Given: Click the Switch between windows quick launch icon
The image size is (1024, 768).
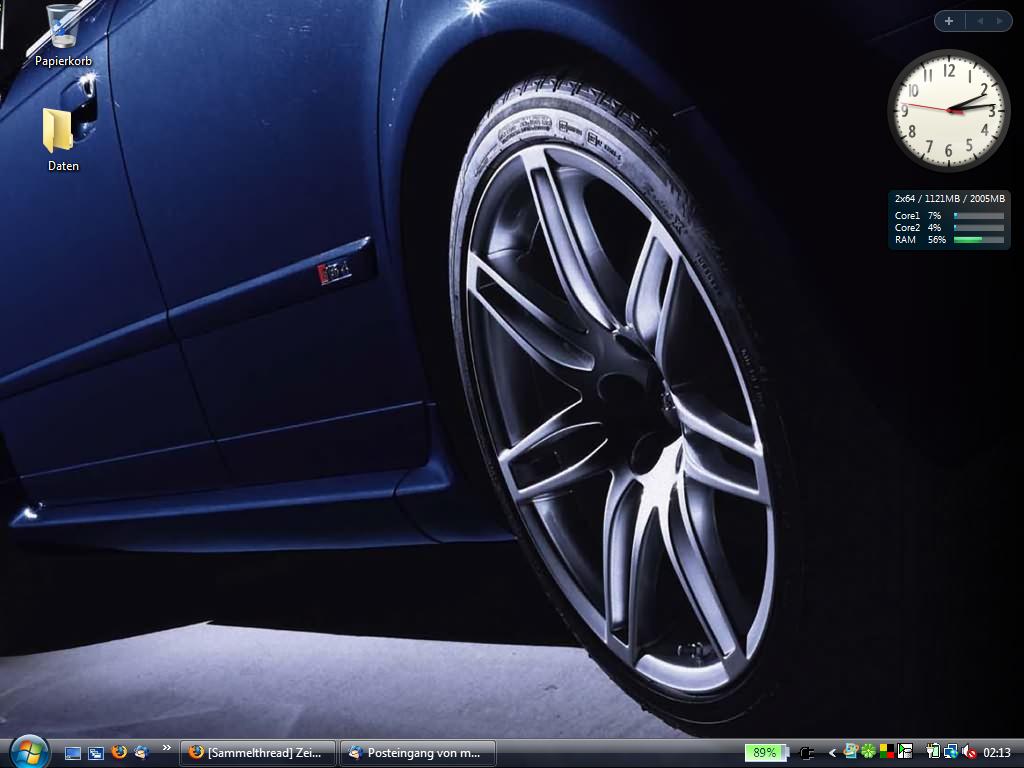Looking at the screenshot, I should pos(96,753).
